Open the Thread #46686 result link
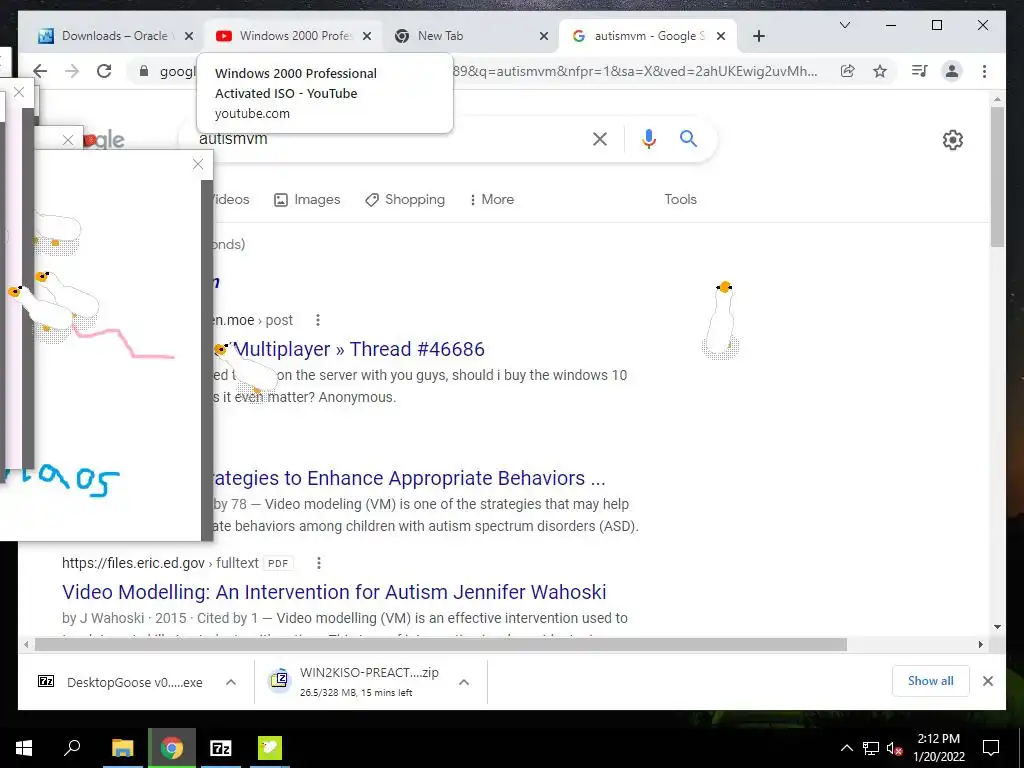This screenshot has height=768, width=1024. (359, 349)
